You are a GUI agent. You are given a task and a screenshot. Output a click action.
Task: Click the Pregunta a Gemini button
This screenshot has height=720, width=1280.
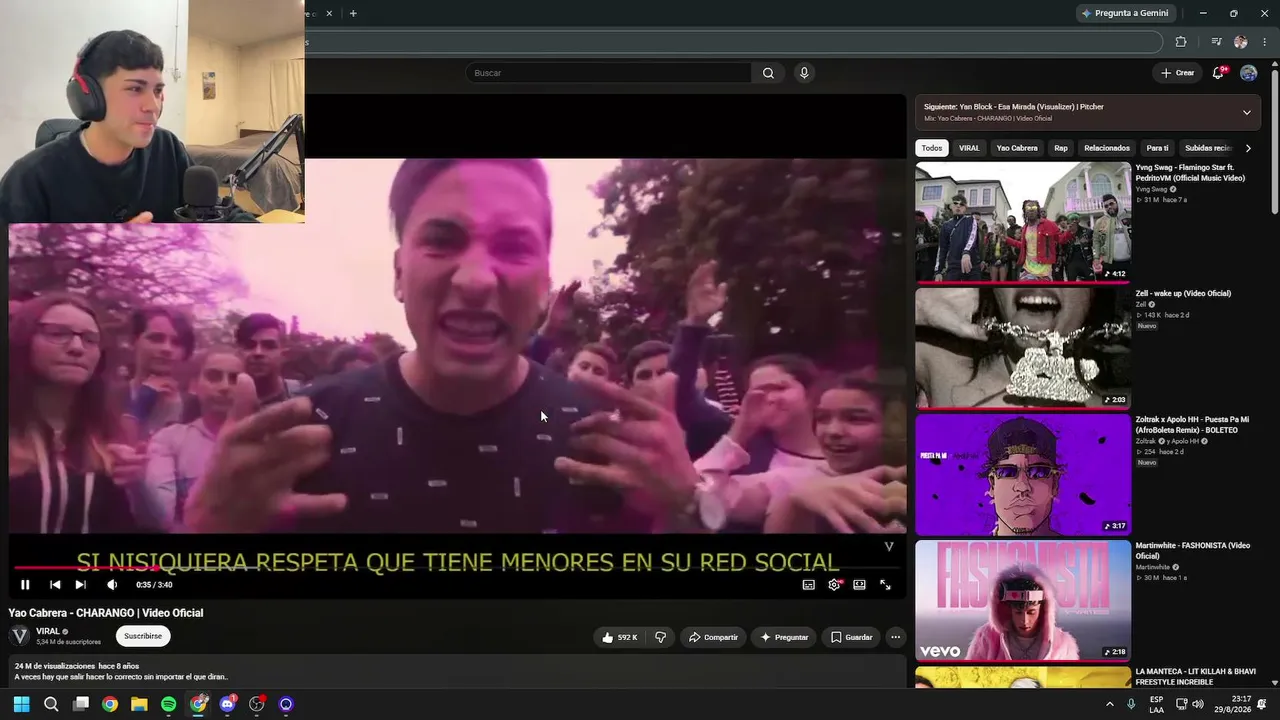(1125, 13)
